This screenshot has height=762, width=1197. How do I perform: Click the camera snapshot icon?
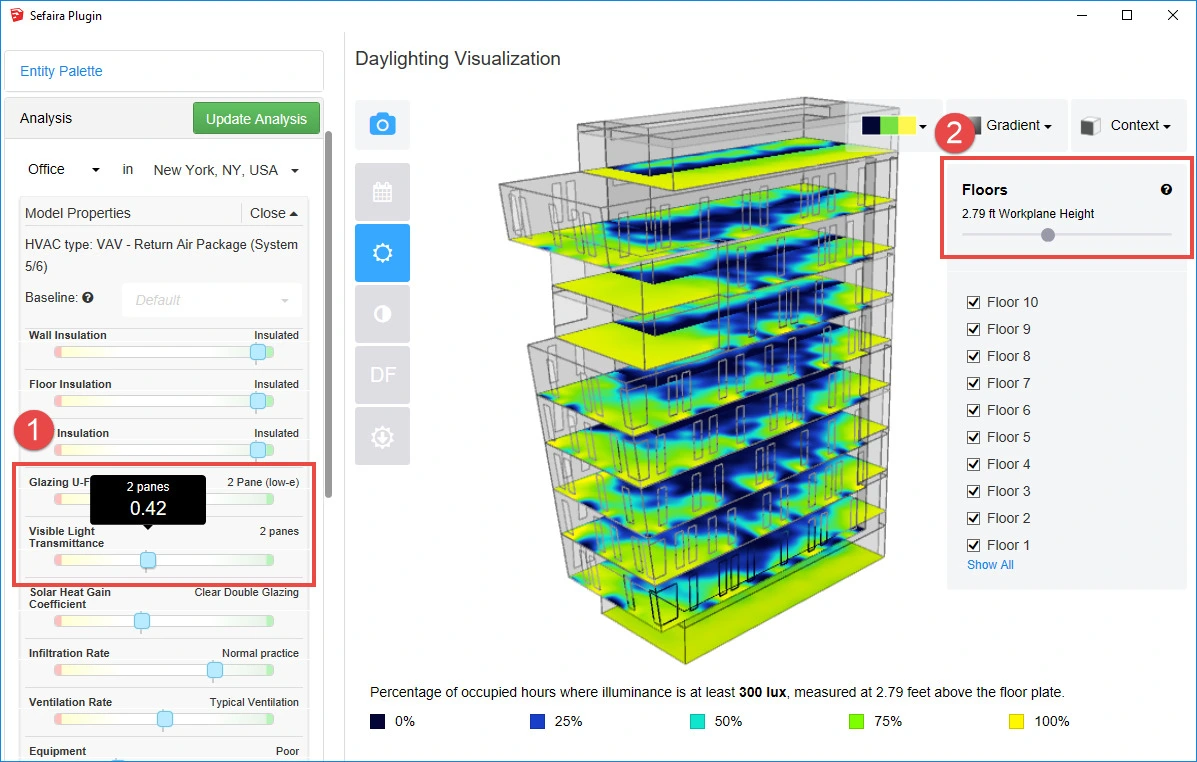(382, 125)
